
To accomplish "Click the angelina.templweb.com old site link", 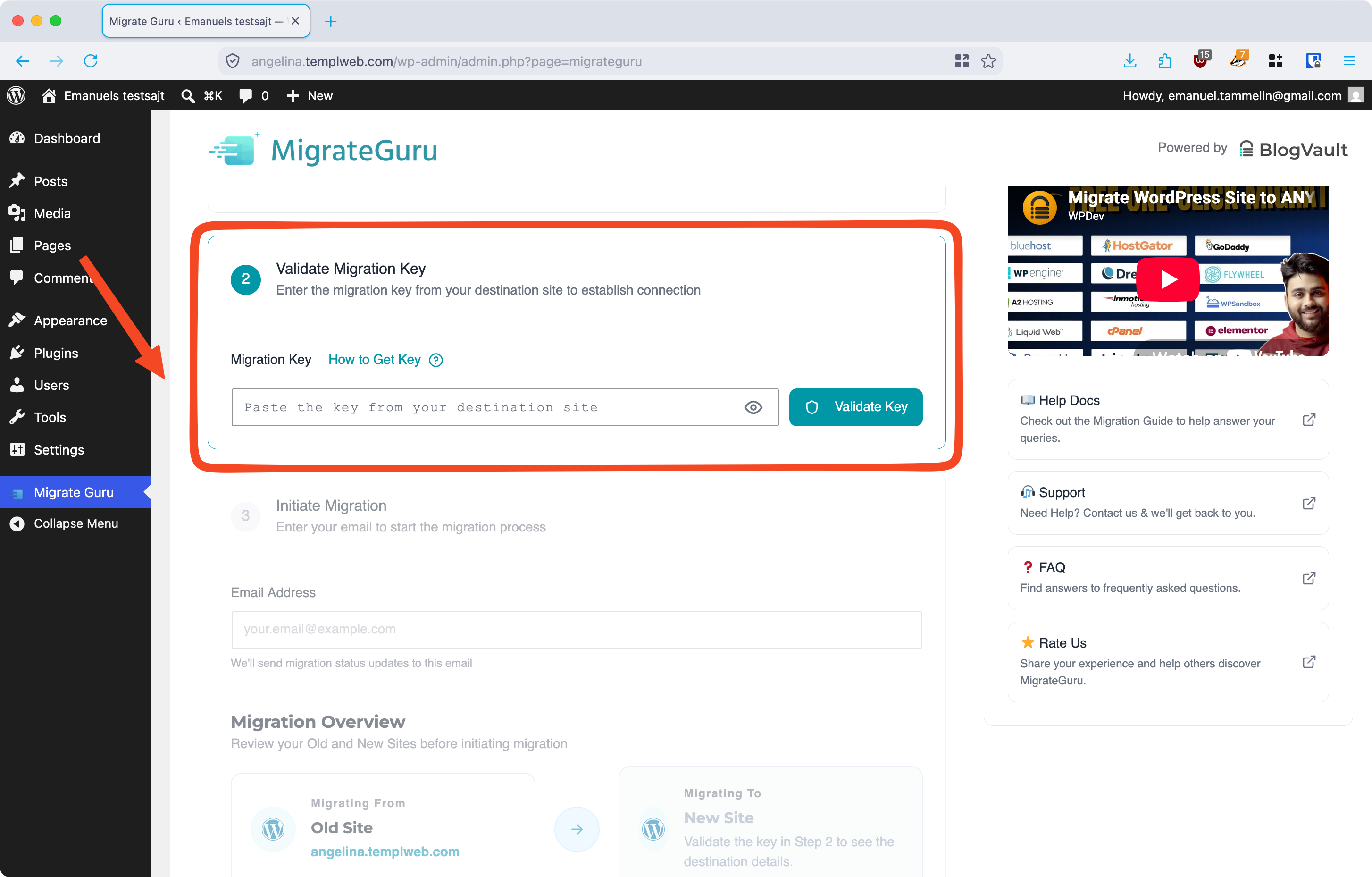I will 385,852.
